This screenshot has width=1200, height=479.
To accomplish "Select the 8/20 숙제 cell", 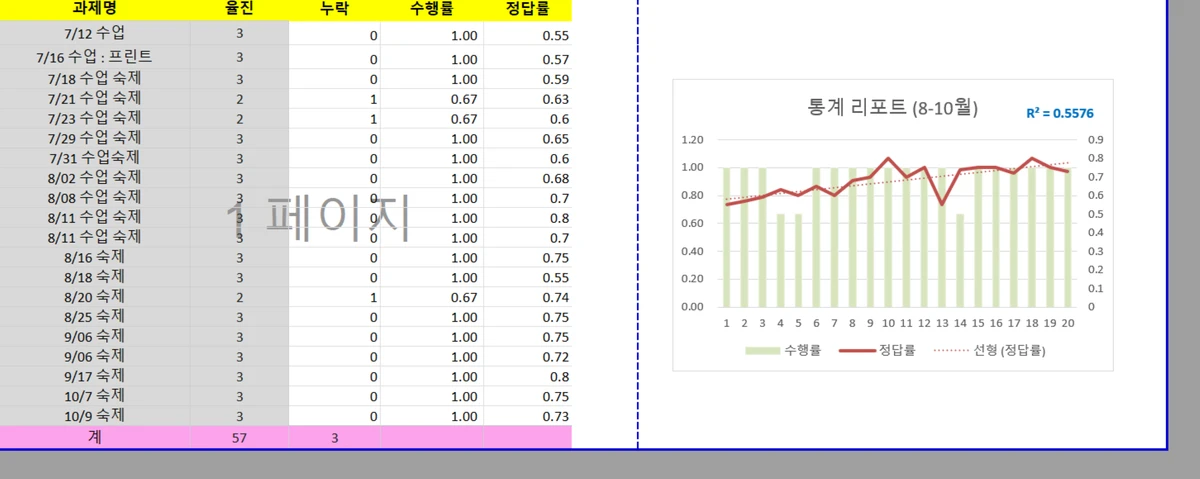I will [x=94, y=297].
